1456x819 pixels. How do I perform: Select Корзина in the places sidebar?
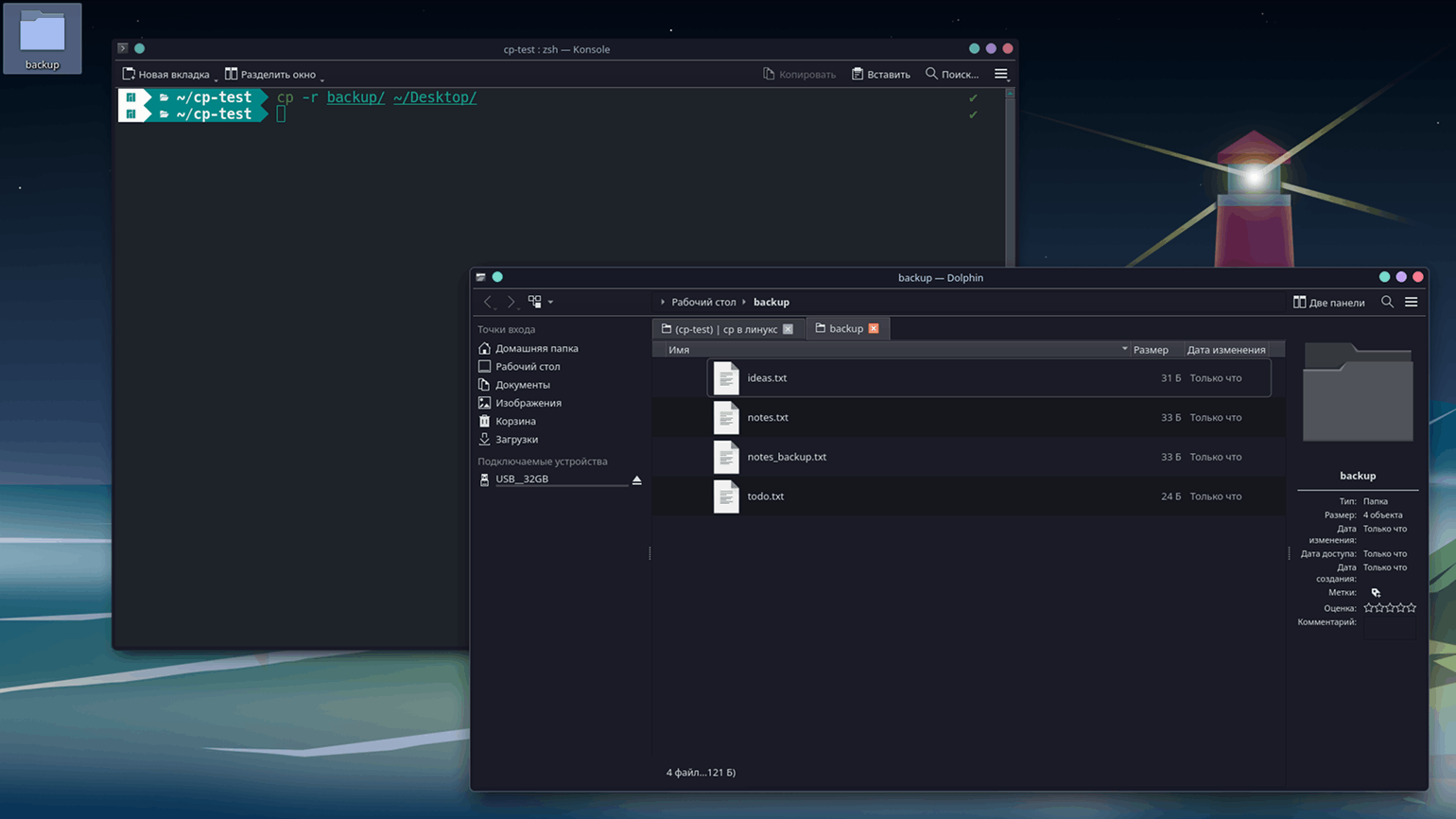pos(515,421)
